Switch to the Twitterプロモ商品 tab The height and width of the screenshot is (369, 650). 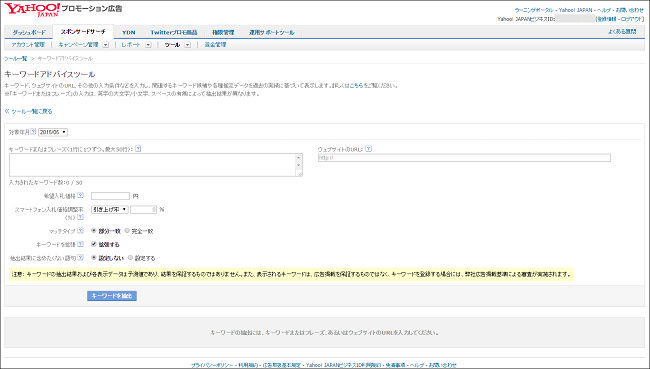pyautogui.click(x=174, y=32)
